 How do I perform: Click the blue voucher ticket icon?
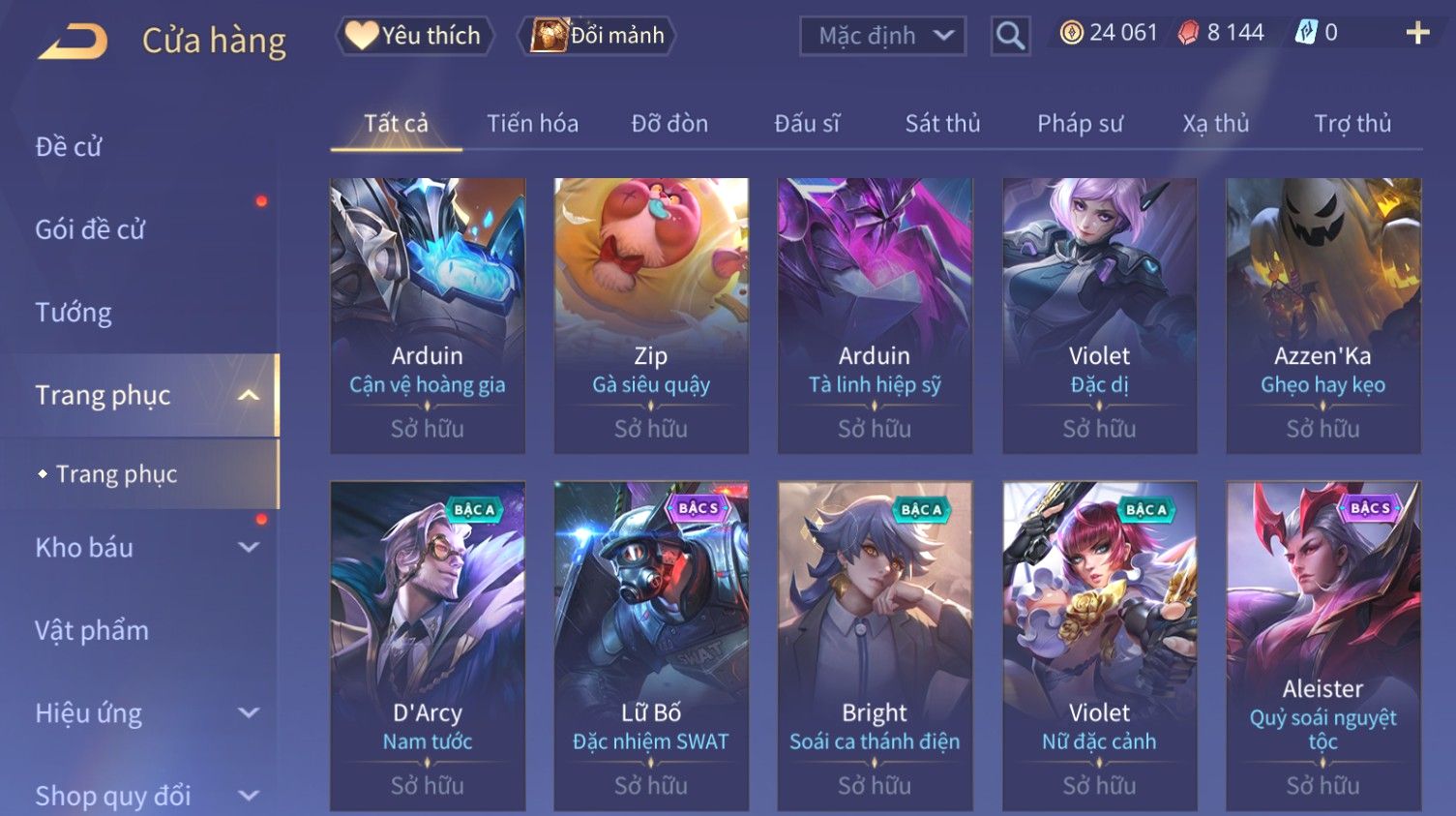pyautogui.click(x=1306, y=33)
